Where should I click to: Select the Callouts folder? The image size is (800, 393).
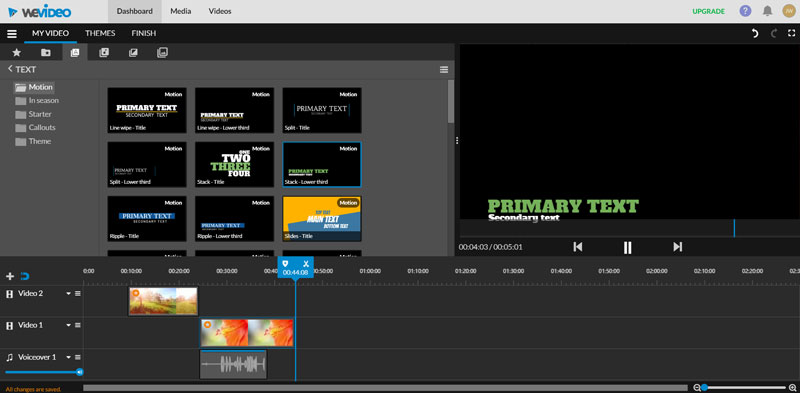point(35,128)
